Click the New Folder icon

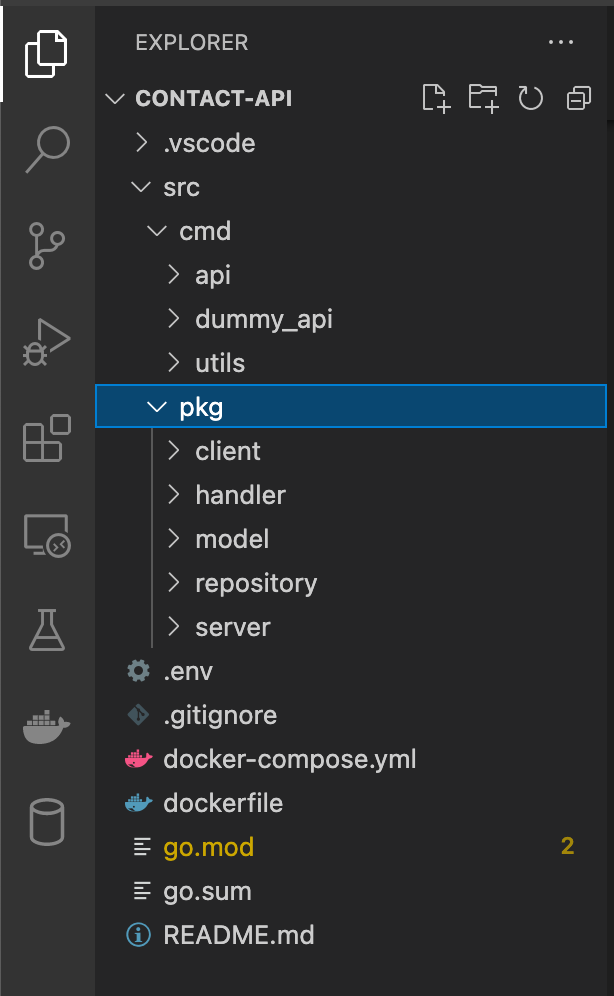pos(484,98)
